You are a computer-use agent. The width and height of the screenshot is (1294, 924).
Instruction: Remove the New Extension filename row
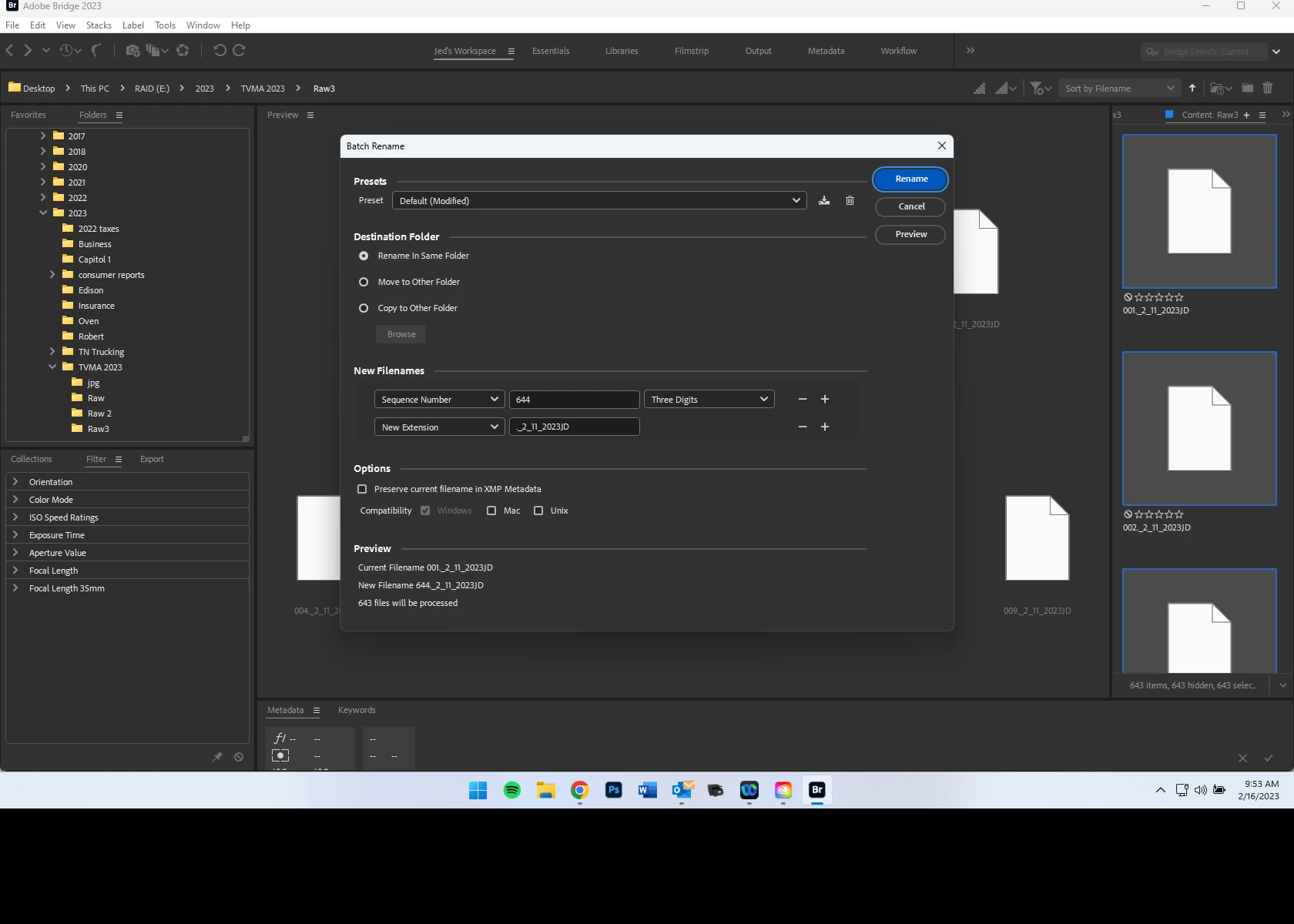coord(803,427)
